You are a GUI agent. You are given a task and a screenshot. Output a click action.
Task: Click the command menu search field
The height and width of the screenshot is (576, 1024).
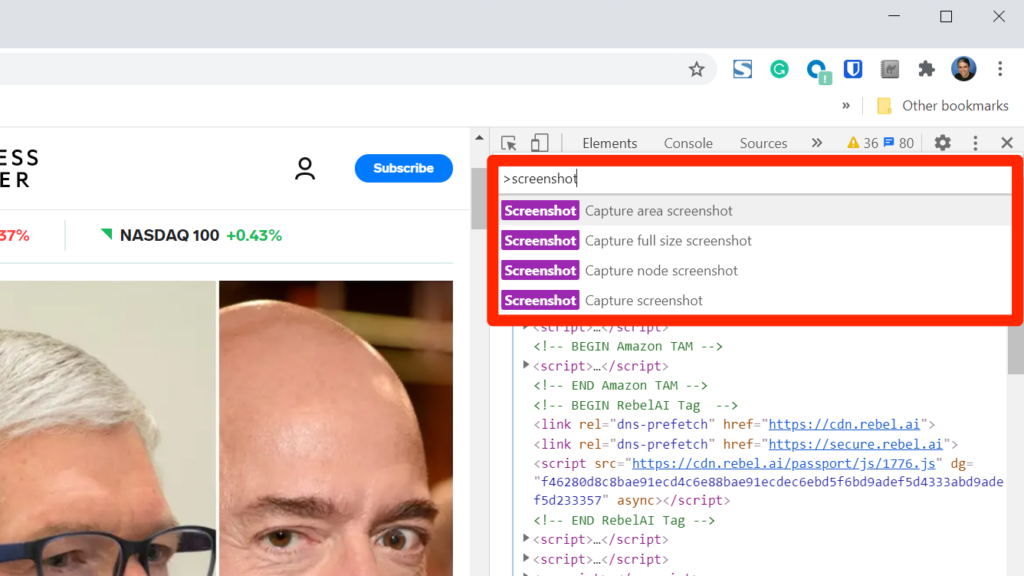click(x=756, y=179)
